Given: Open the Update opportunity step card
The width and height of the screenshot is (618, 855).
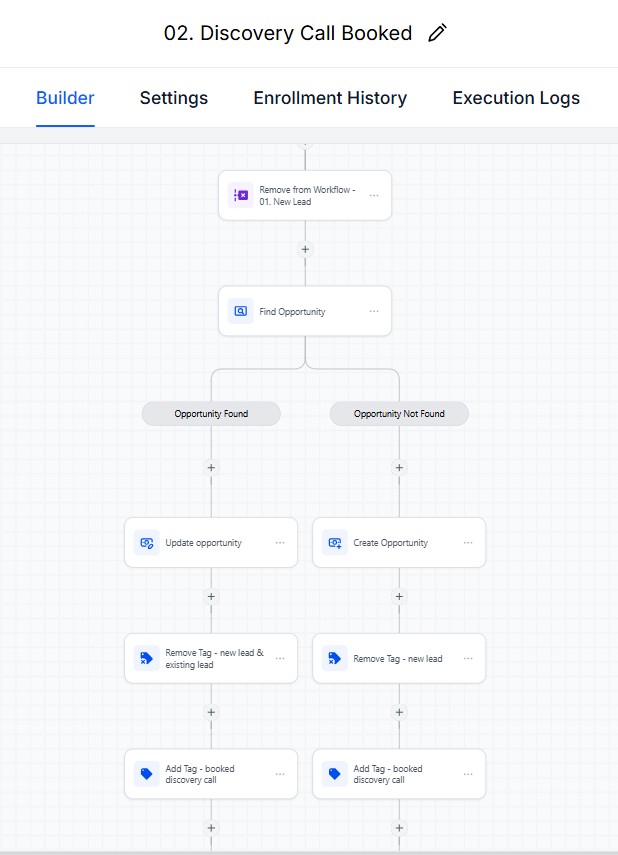Looking at the screenshot, I should [211, 543].
